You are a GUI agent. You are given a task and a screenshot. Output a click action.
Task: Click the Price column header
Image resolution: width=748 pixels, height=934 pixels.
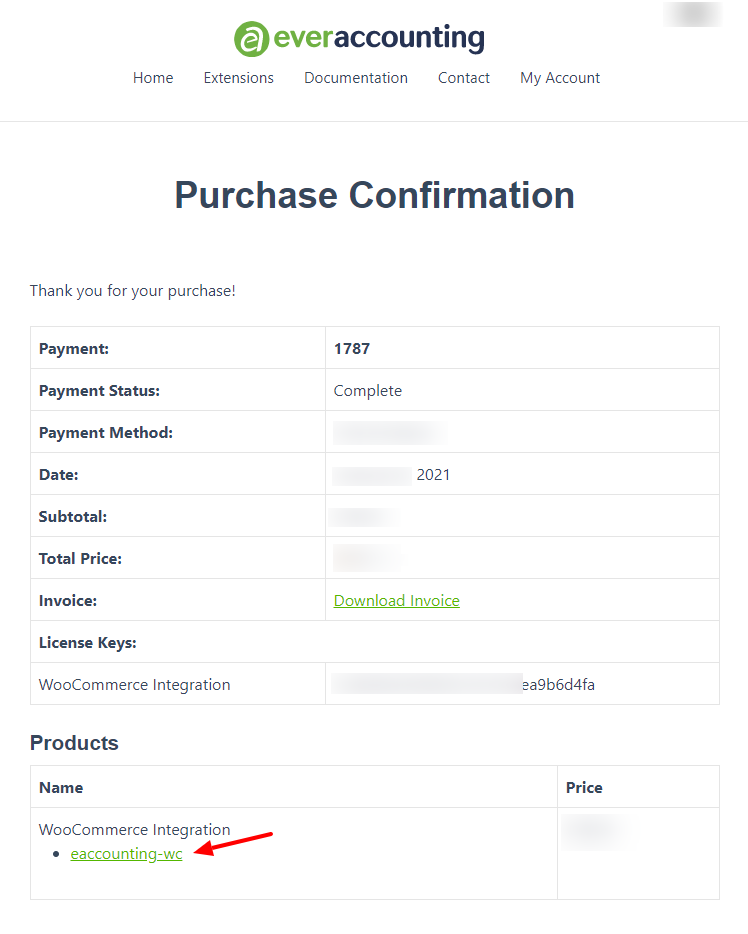tap(584, 787)
